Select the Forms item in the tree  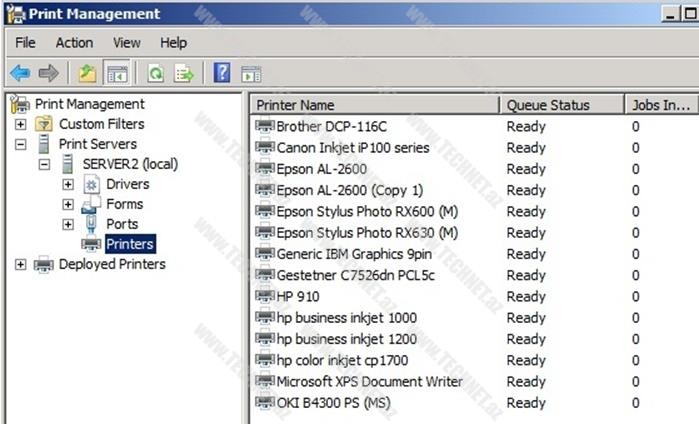pos(124,204)
